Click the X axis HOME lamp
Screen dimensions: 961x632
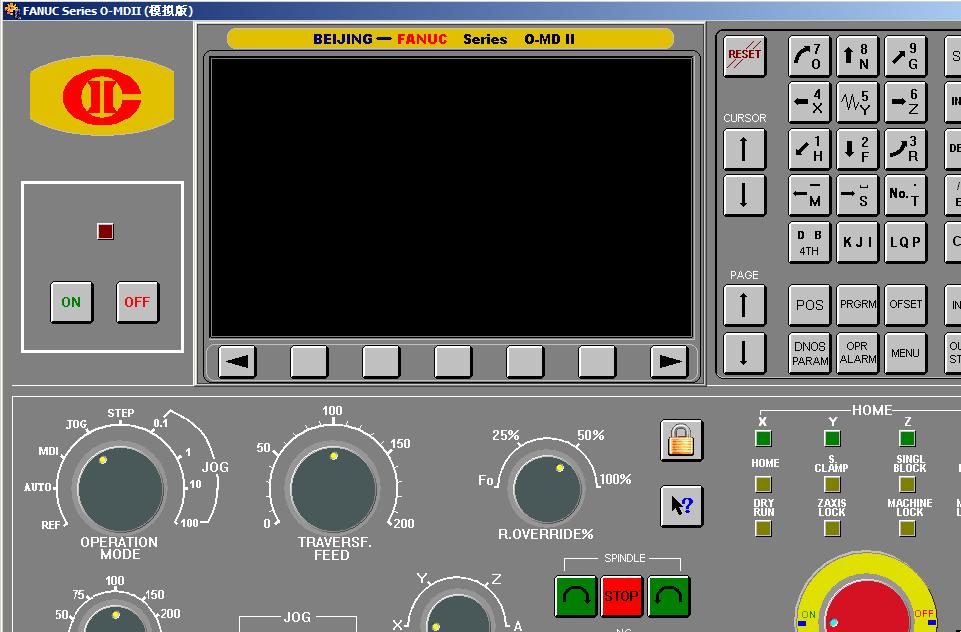(x=763, y=438)
